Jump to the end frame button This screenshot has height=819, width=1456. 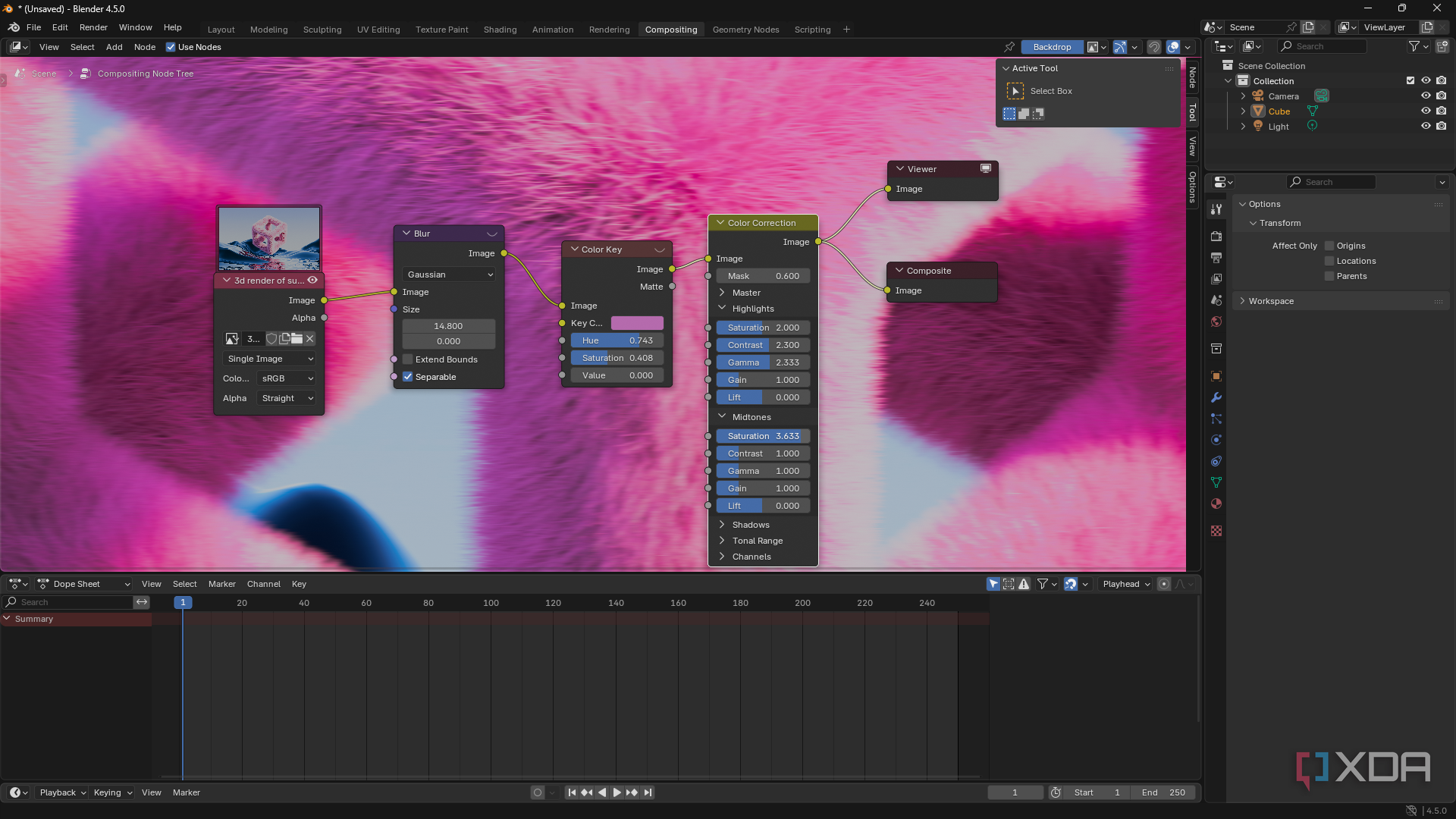click(x=648, y=792)
